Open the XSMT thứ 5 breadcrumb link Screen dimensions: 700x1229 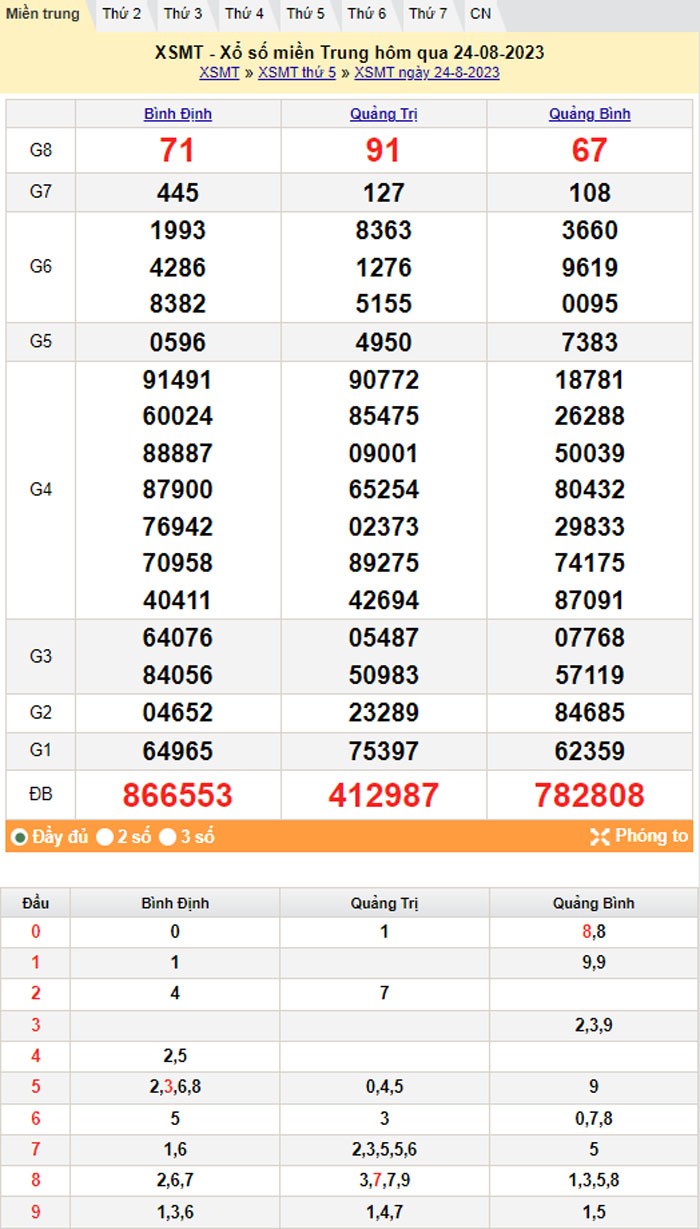[297, 73]
